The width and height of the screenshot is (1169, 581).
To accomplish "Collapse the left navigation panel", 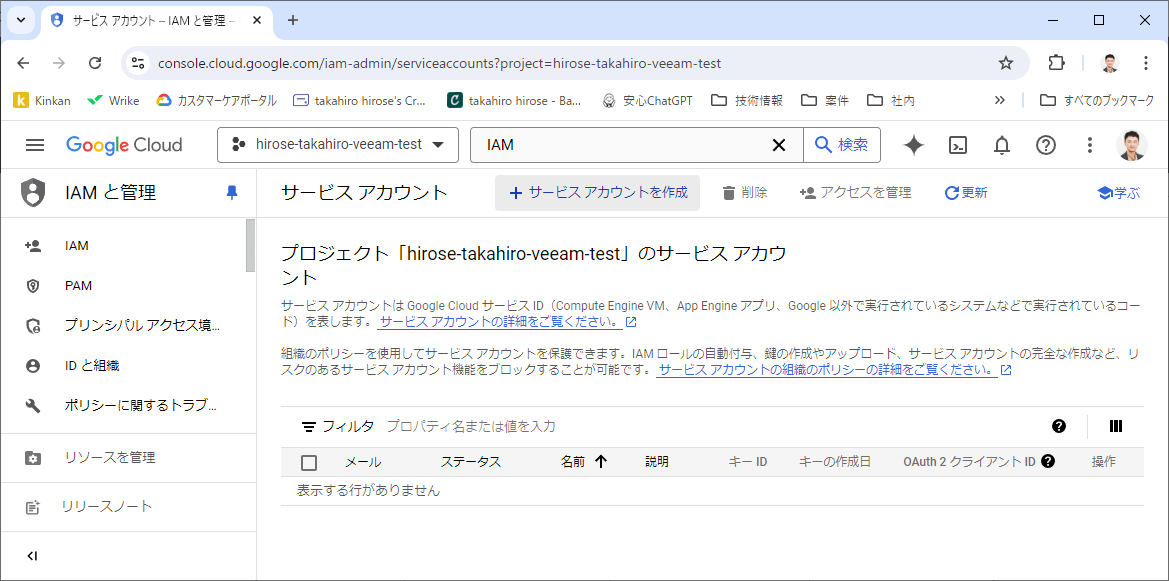I will pos(32,556).
